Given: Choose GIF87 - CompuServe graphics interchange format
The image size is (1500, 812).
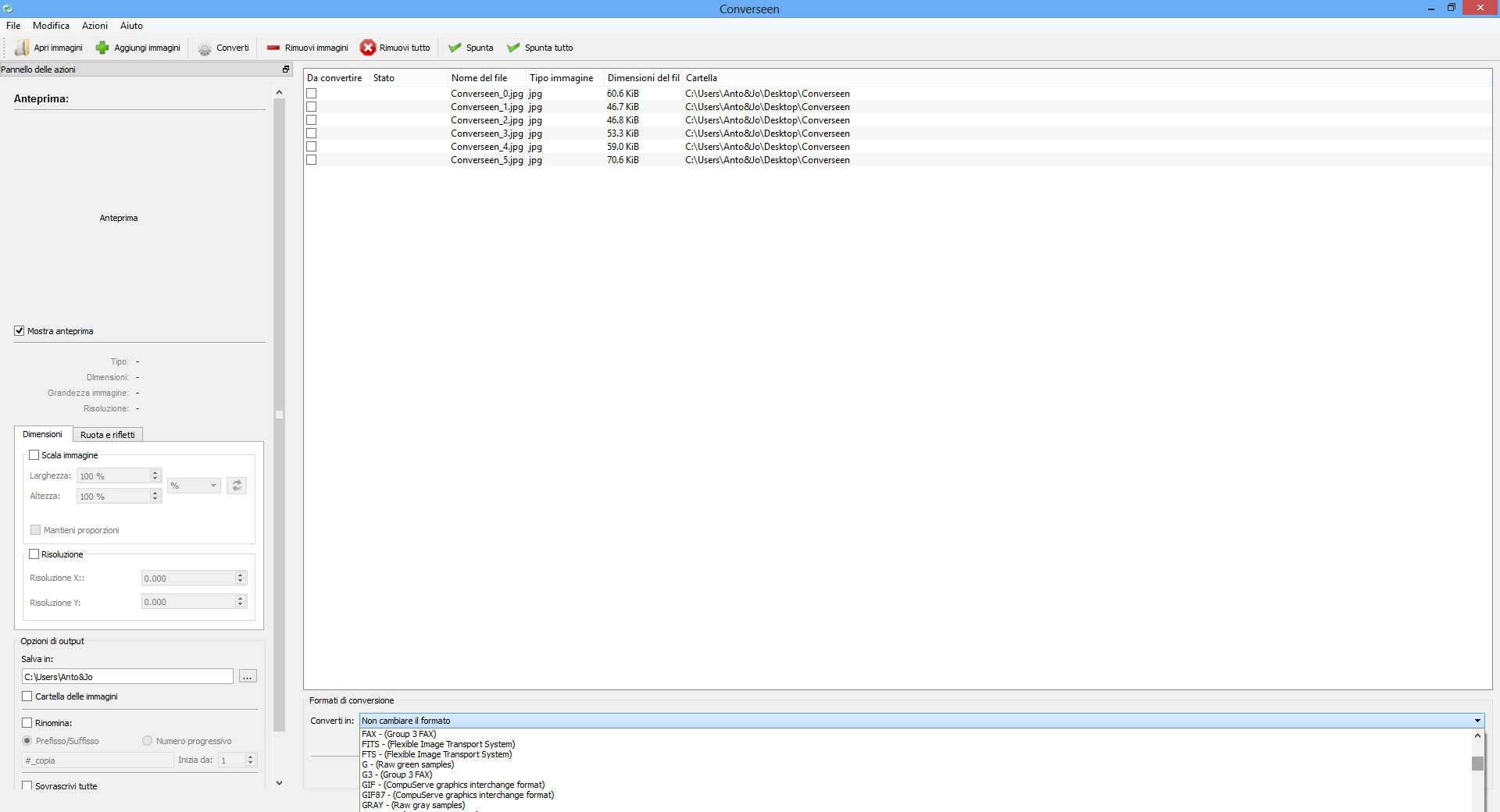Looking at the screenshot, I should (458, 795).
